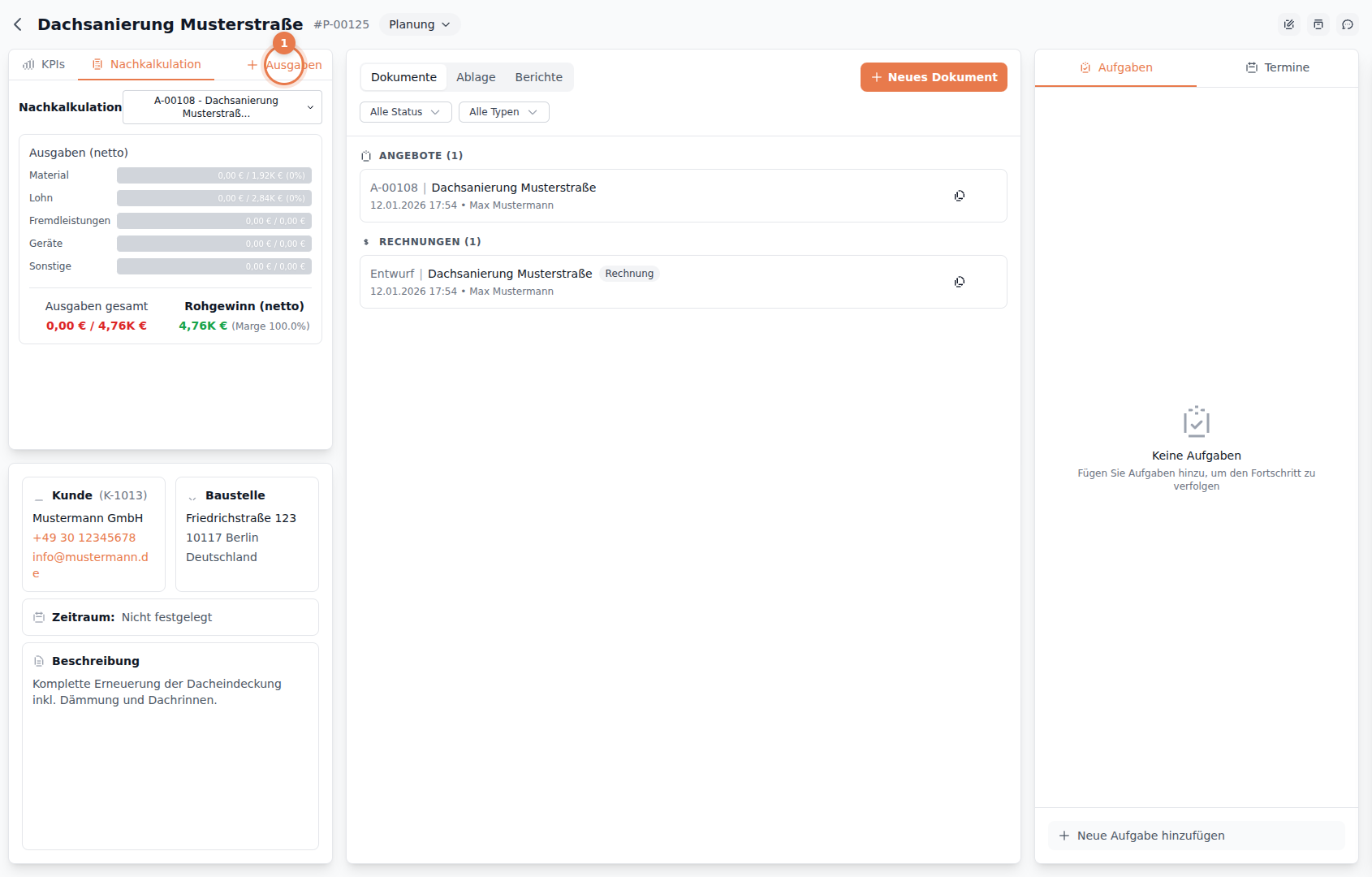The width and height of the screenshot is (1372, 877).
Task: Click the Material expenses progress bar
Action: coord(214,175)
